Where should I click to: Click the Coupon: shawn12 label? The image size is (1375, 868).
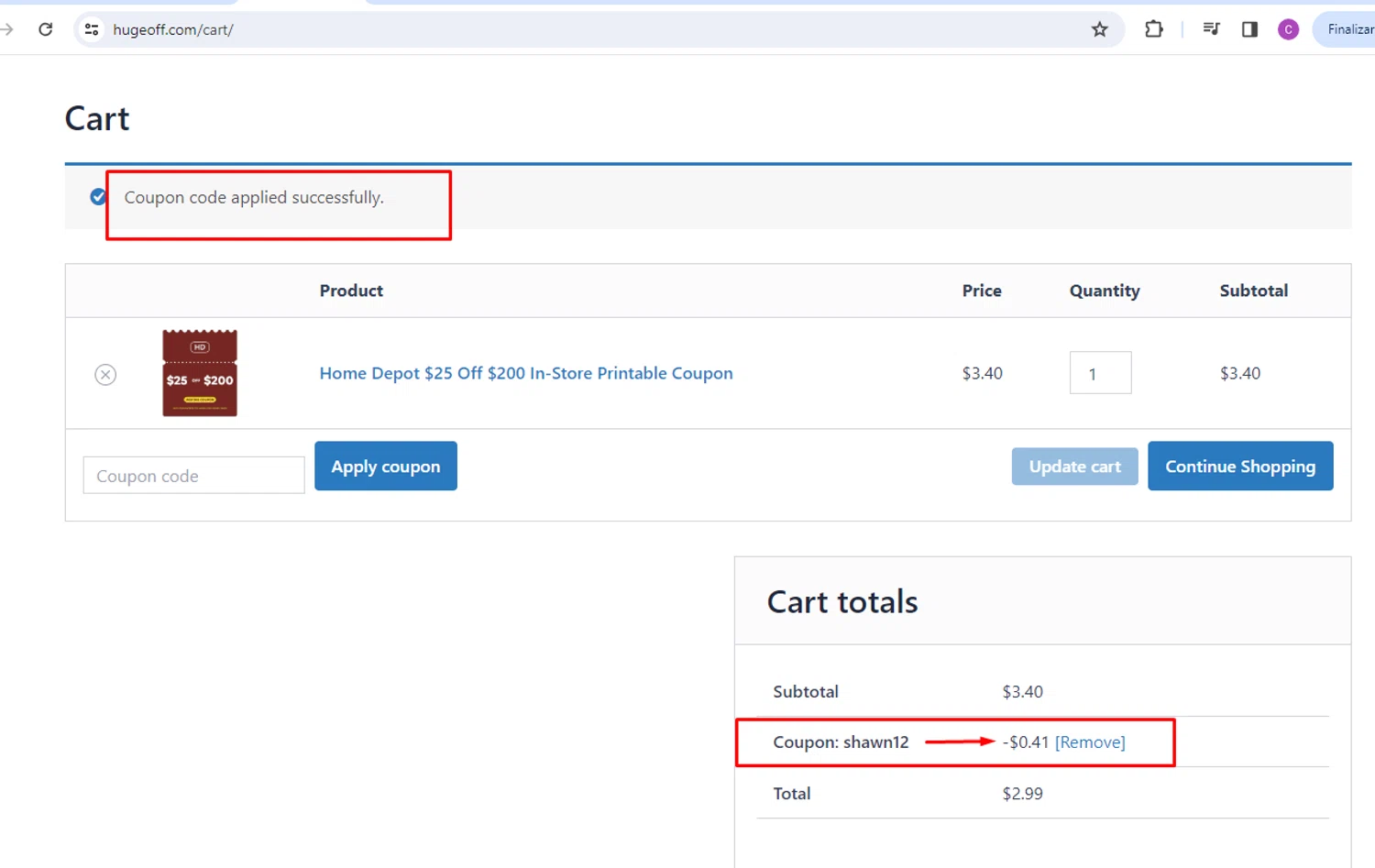(x=841, y=742)
